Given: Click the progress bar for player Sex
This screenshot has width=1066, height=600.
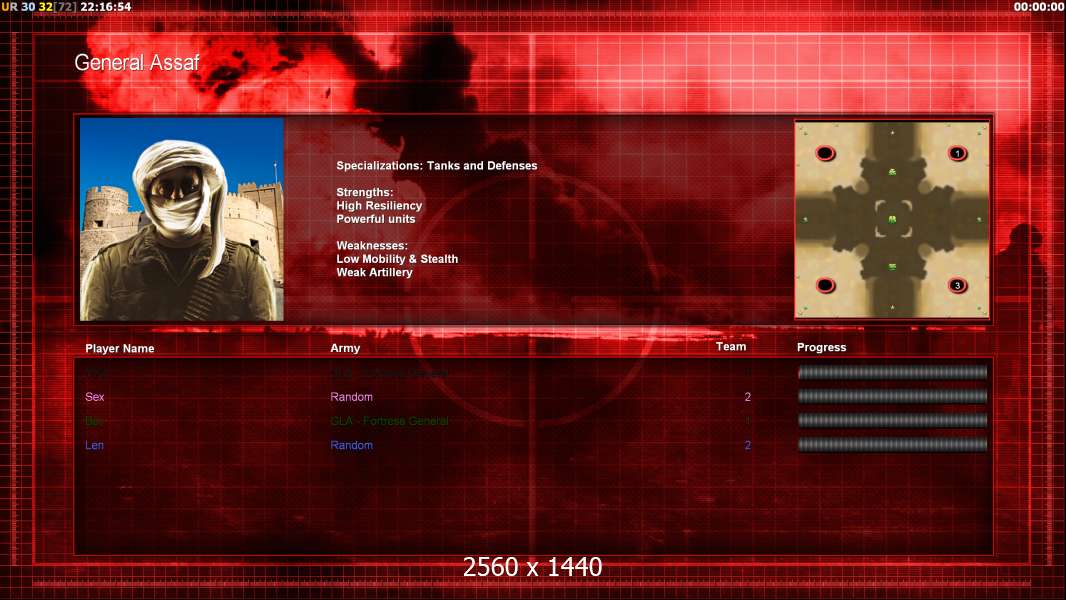Looking at the screenshot, I should tap(892, 396).
